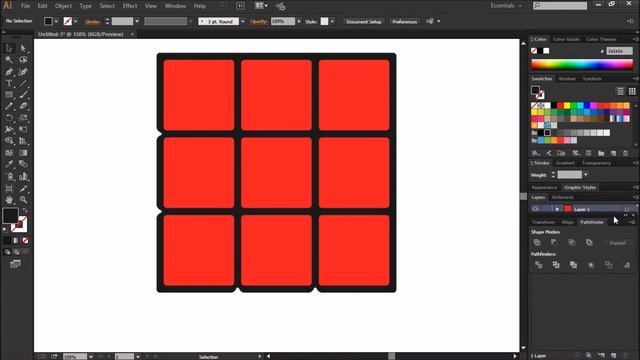Click Unite shape mode in Pathfinder
640x360 pixels.
coord(537,242)
